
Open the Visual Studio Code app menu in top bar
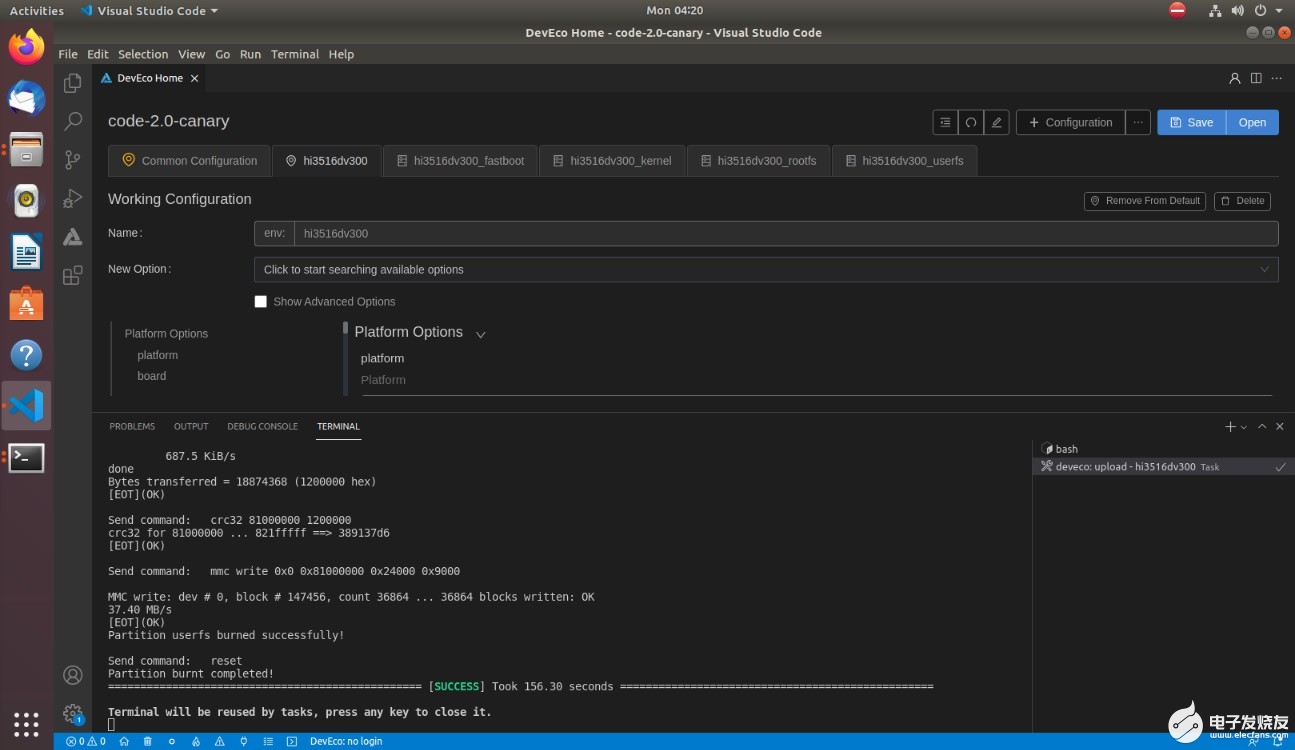tap(149, 10)
